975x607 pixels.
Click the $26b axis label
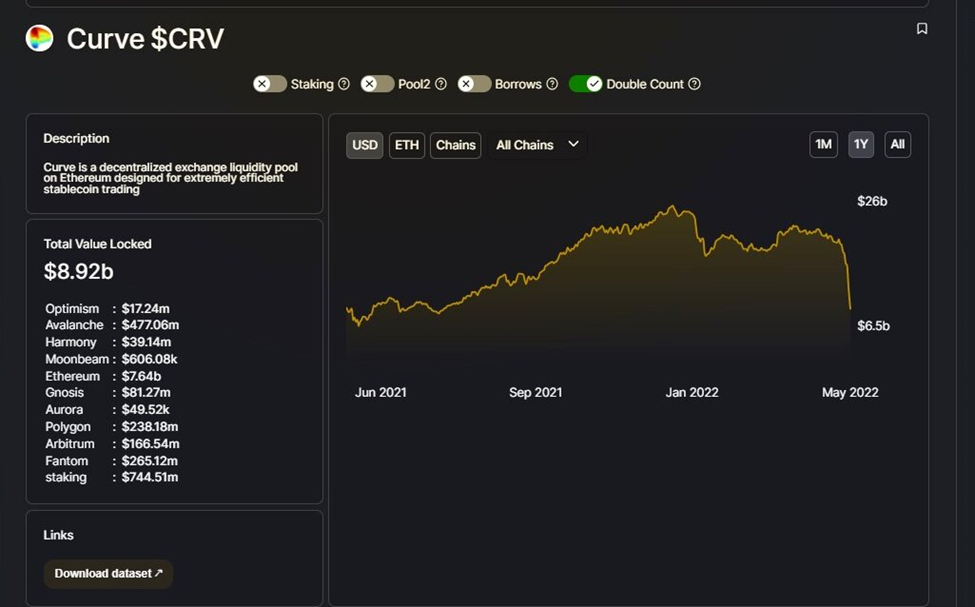tap(872, 201)
